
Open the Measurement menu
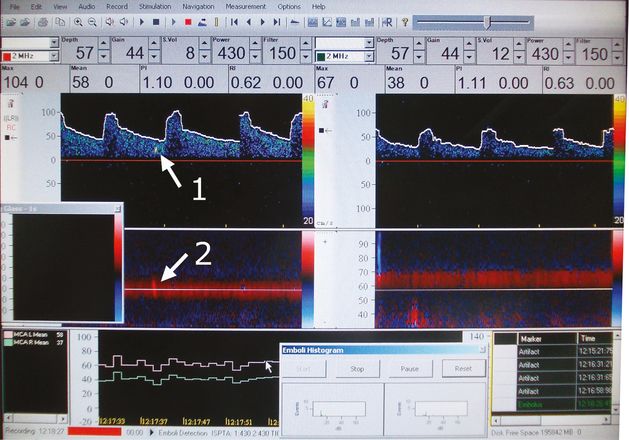[245, 6]
